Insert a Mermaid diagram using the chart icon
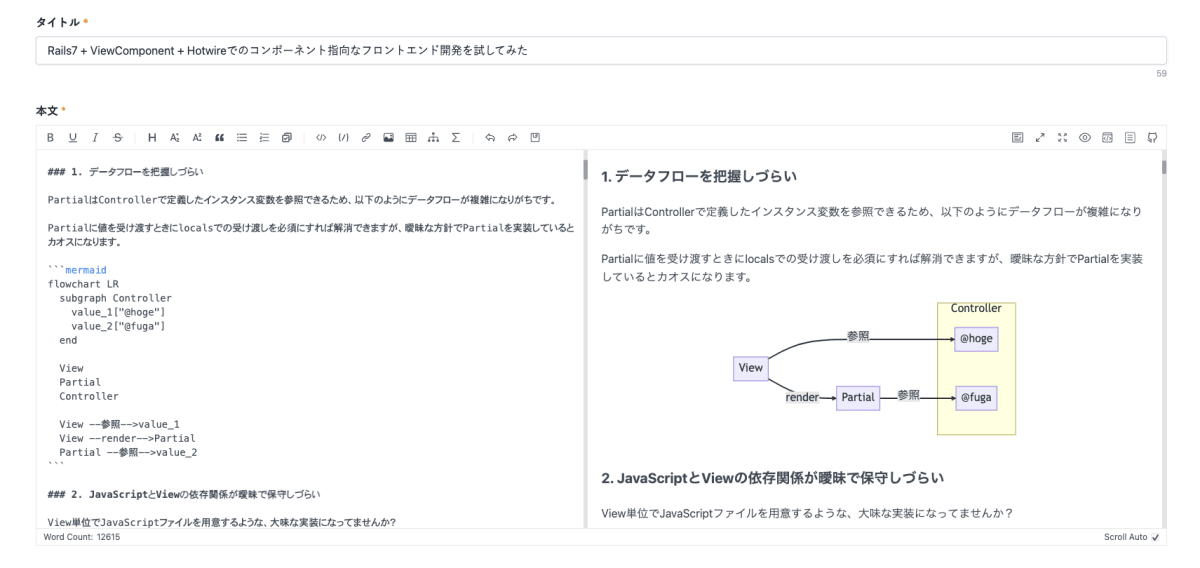Viewport: 1200px width, 568px height. coord(433,136)
